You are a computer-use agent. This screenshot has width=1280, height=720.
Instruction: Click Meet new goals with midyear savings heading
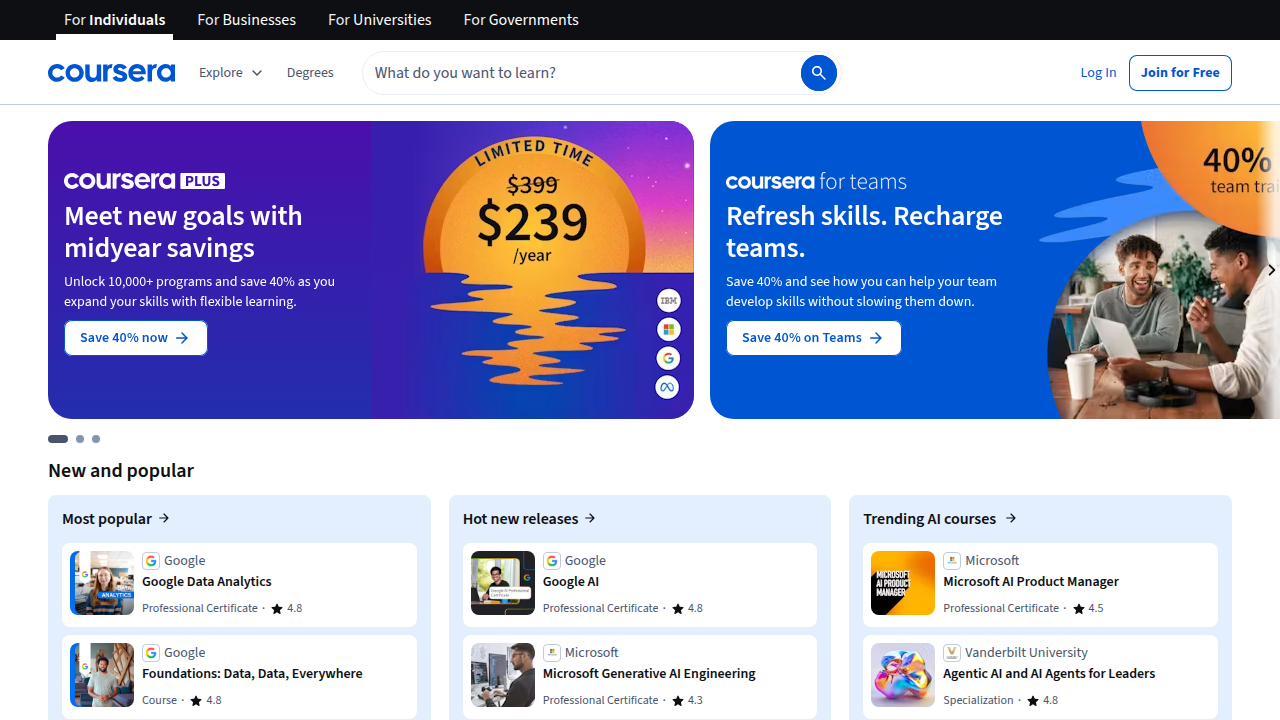coord(183,232)
